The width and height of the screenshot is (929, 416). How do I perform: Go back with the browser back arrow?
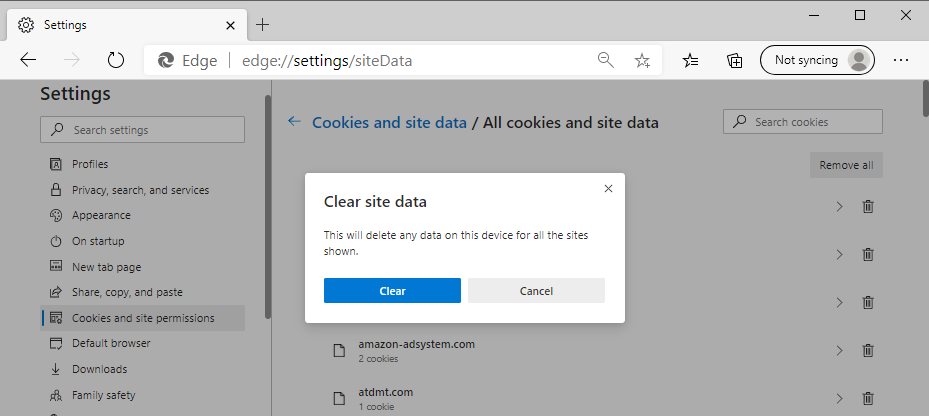pos(28,60)
